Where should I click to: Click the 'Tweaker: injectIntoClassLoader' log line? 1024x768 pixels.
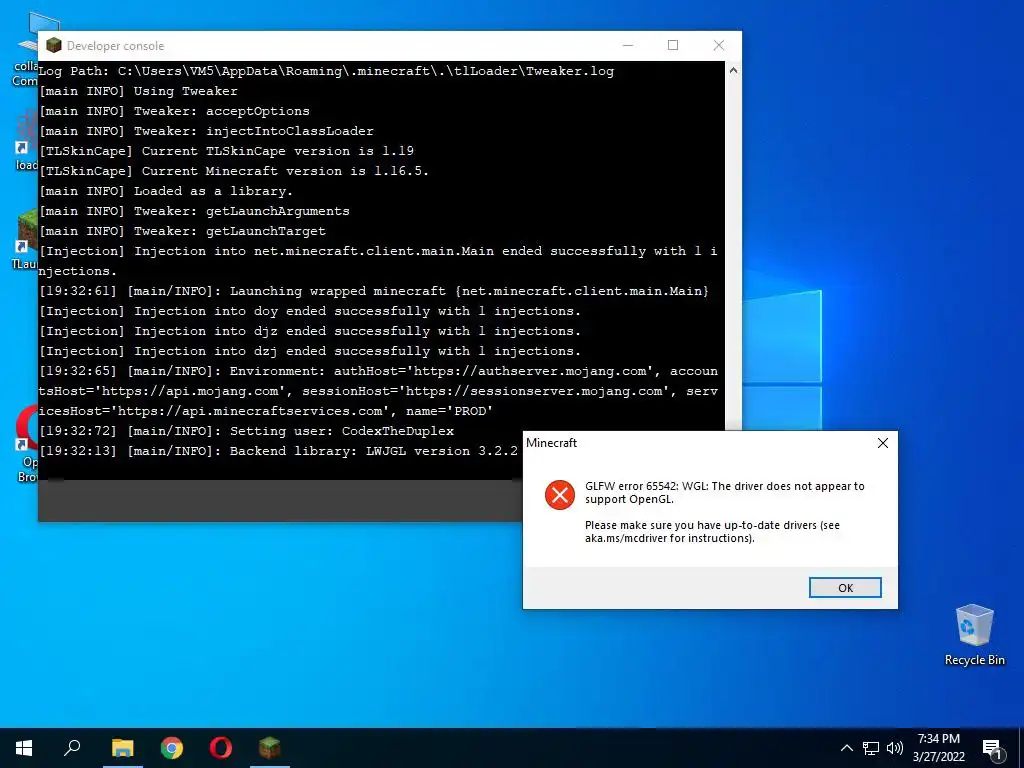[206, 131]
